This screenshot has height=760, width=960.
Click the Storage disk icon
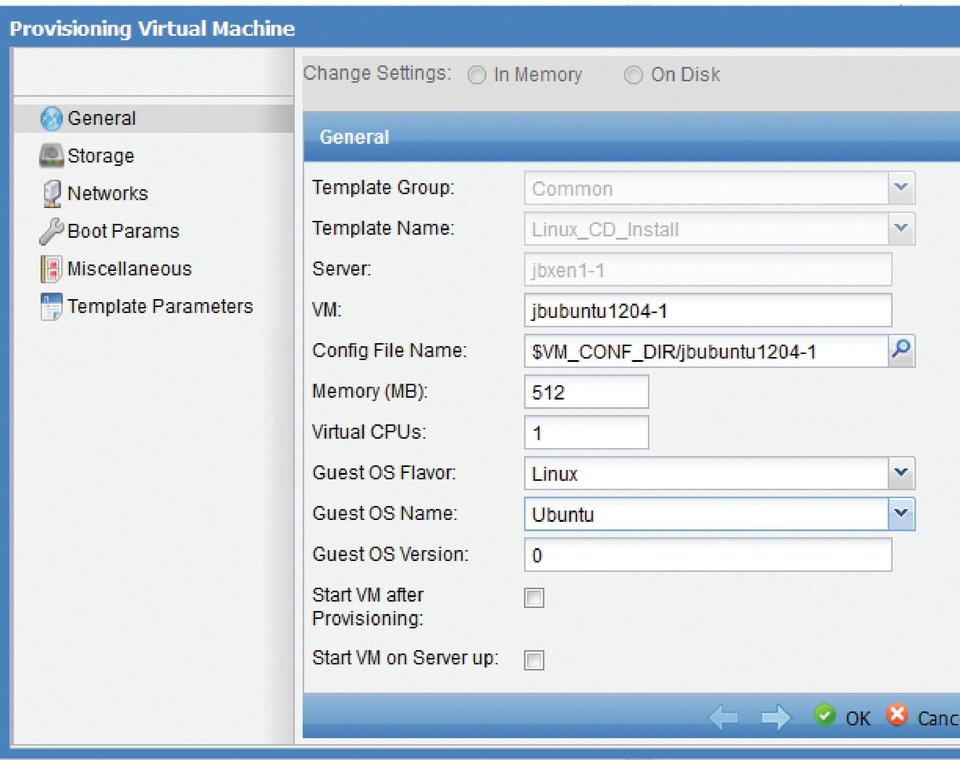point(51,157)
